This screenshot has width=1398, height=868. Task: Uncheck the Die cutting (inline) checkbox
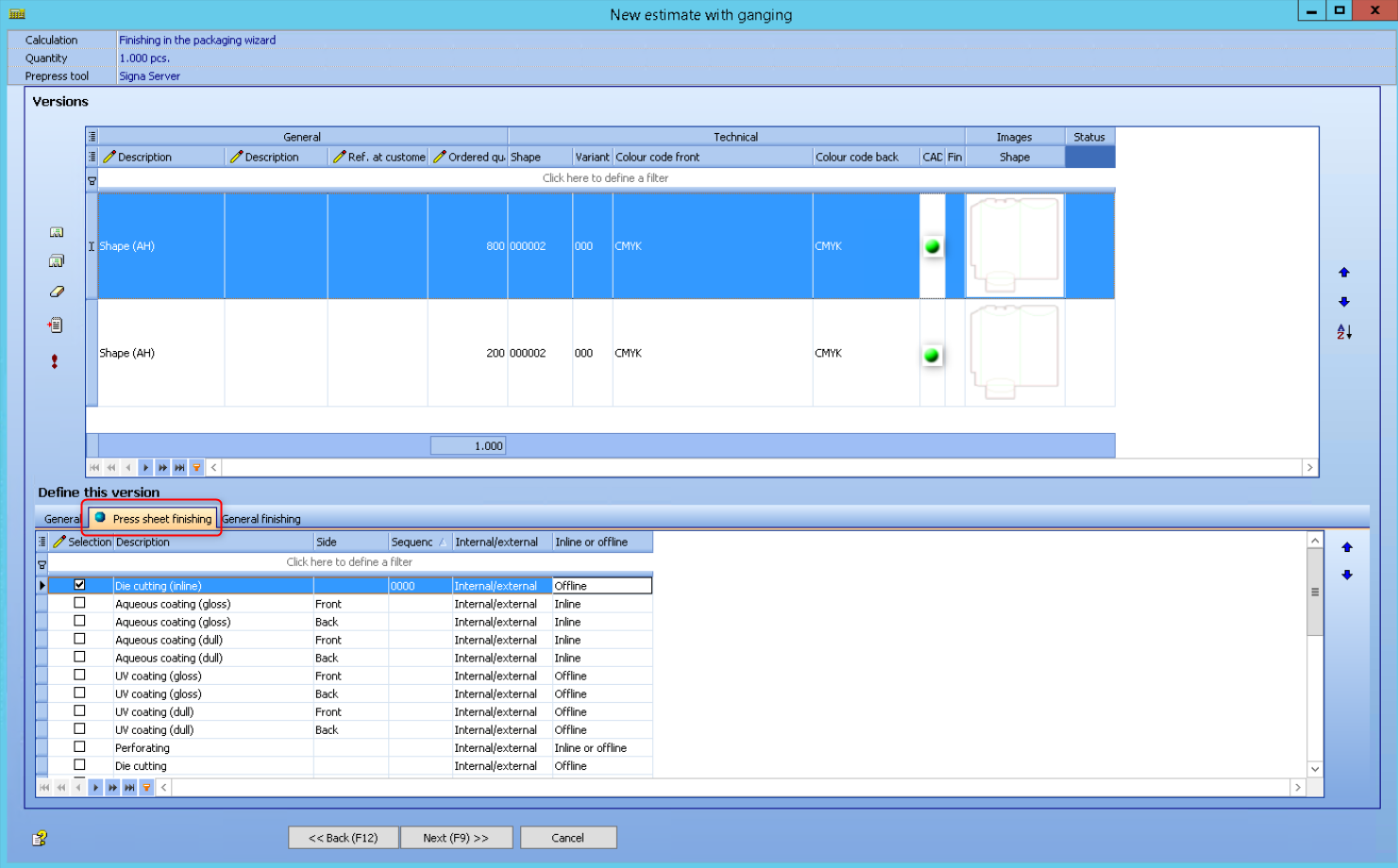(x=79, y=585)
